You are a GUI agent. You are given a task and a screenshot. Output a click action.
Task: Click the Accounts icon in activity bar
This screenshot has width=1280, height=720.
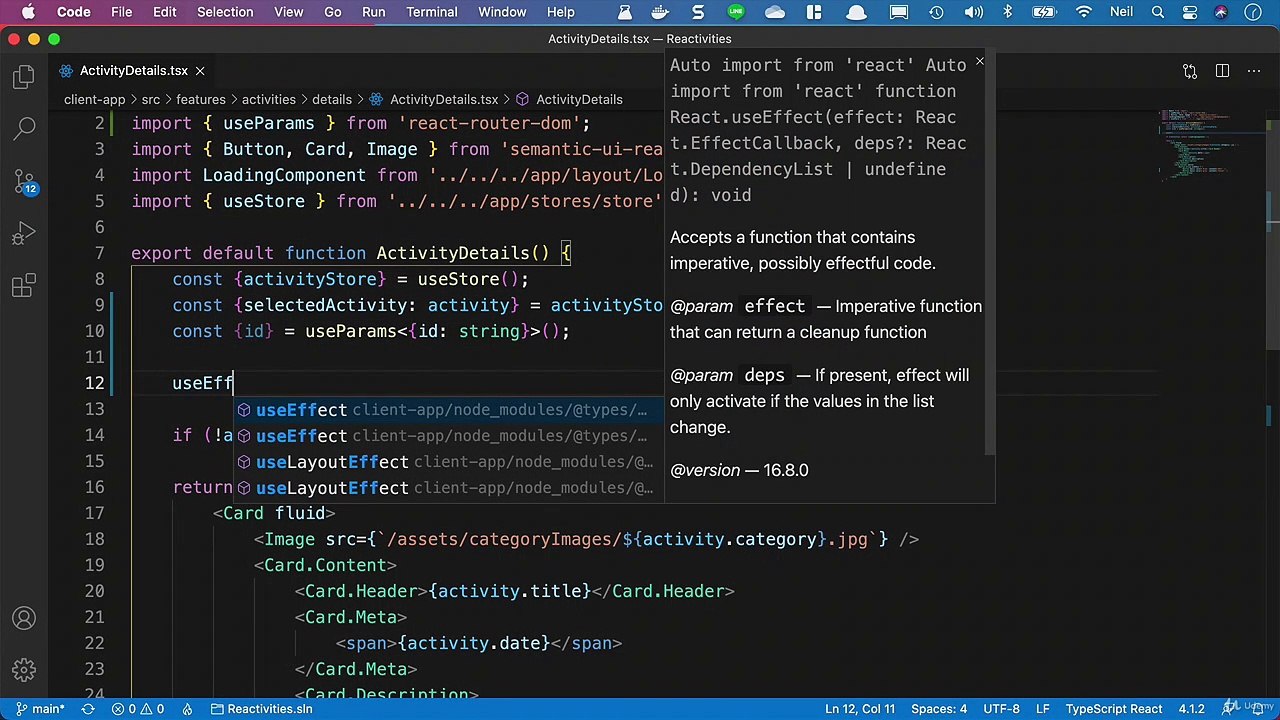tap(24, 618)
